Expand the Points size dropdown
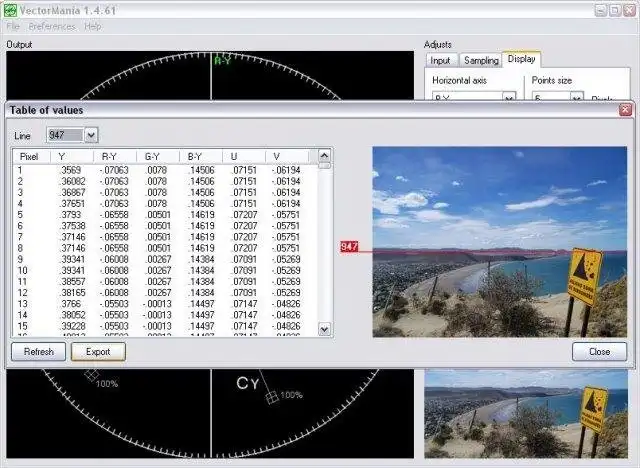Image resolution: width=640 pixels, height=468 pixels. [576, 97]
